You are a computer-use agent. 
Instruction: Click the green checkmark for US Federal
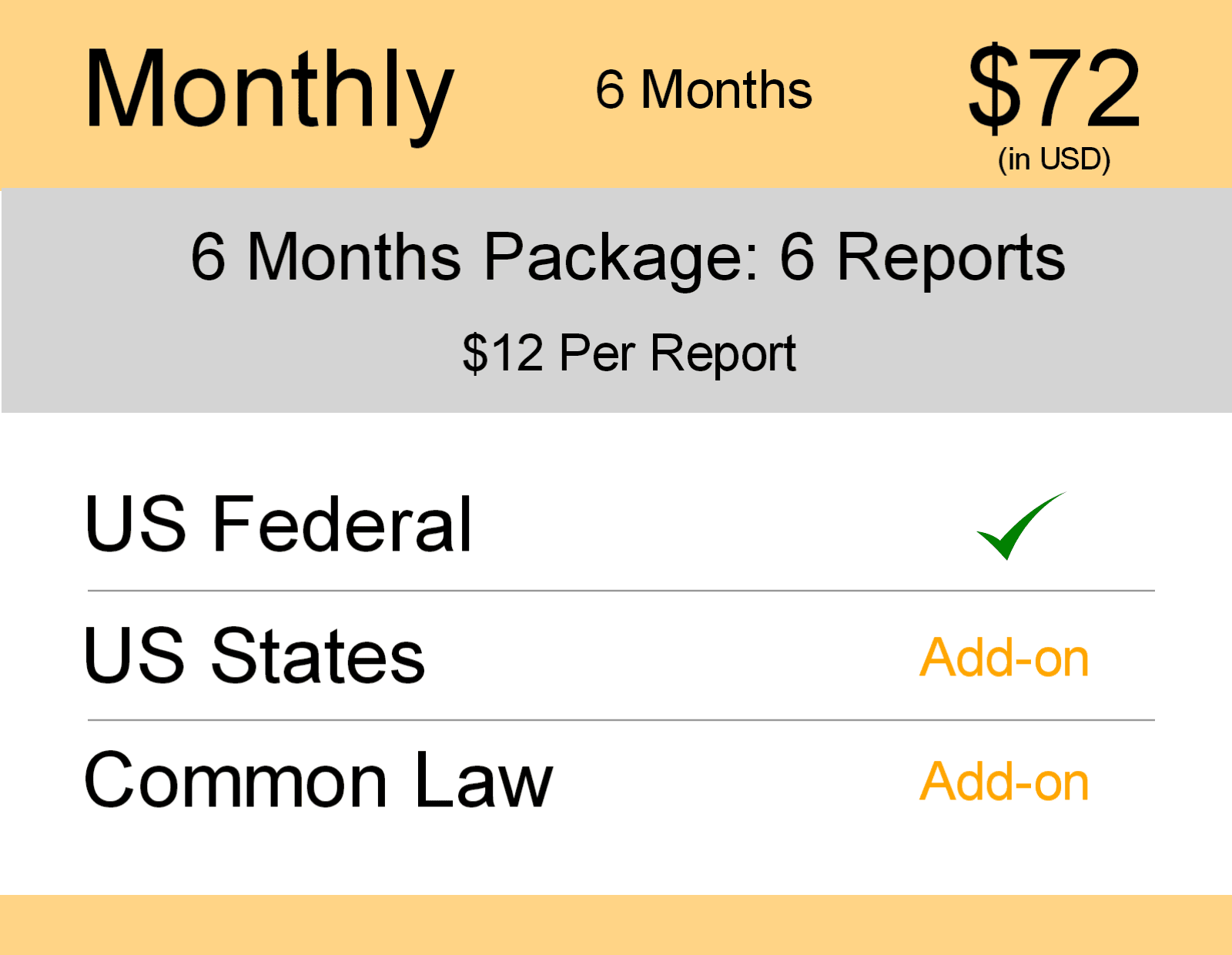(x=1016, y=528)
